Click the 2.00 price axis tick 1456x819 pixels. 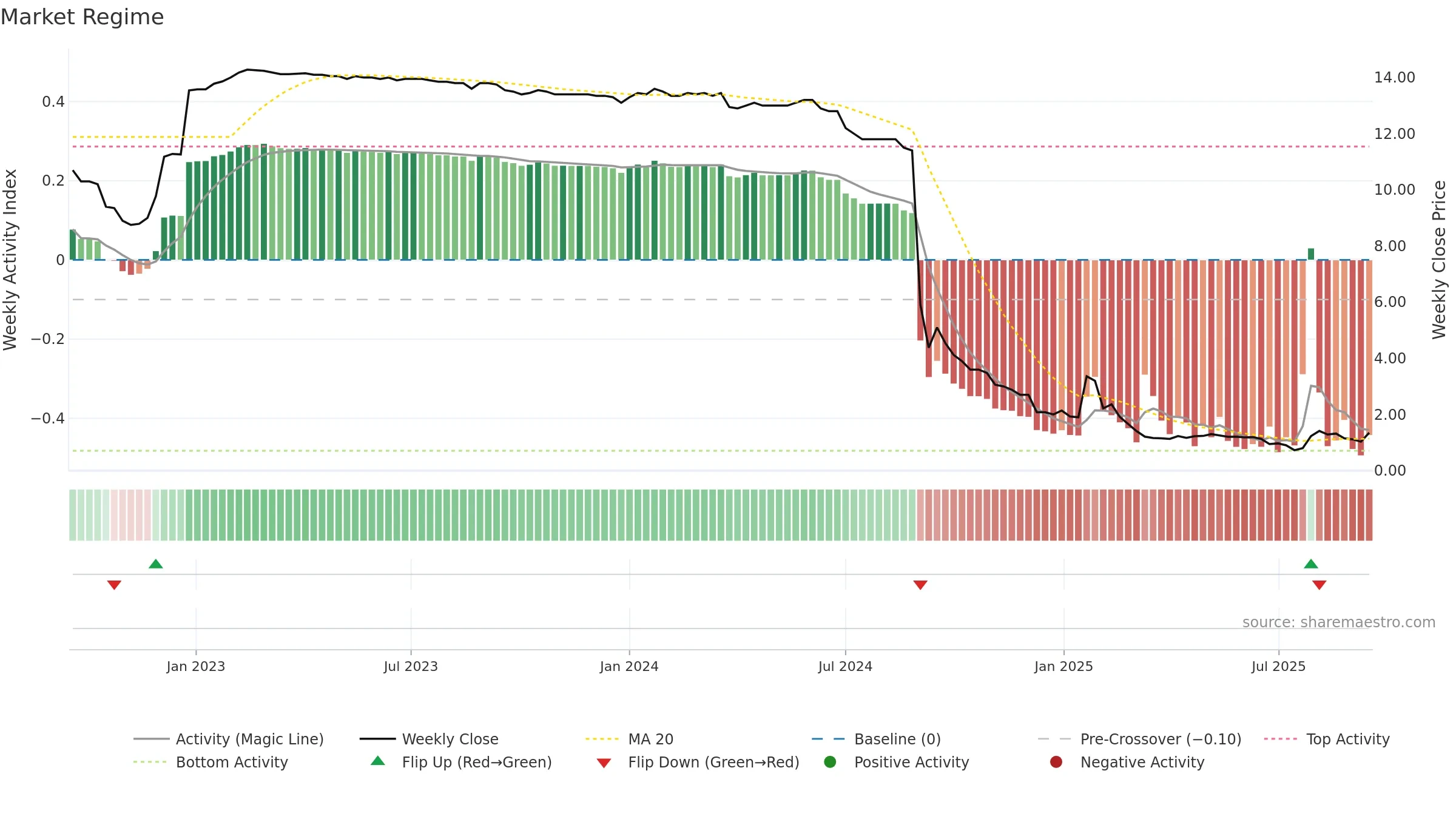(1390, 414)
